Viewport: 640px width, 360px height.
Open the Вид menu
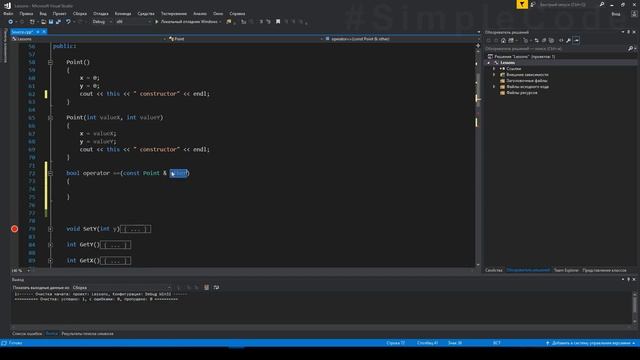pyautogui.click(x=43, y=13)
